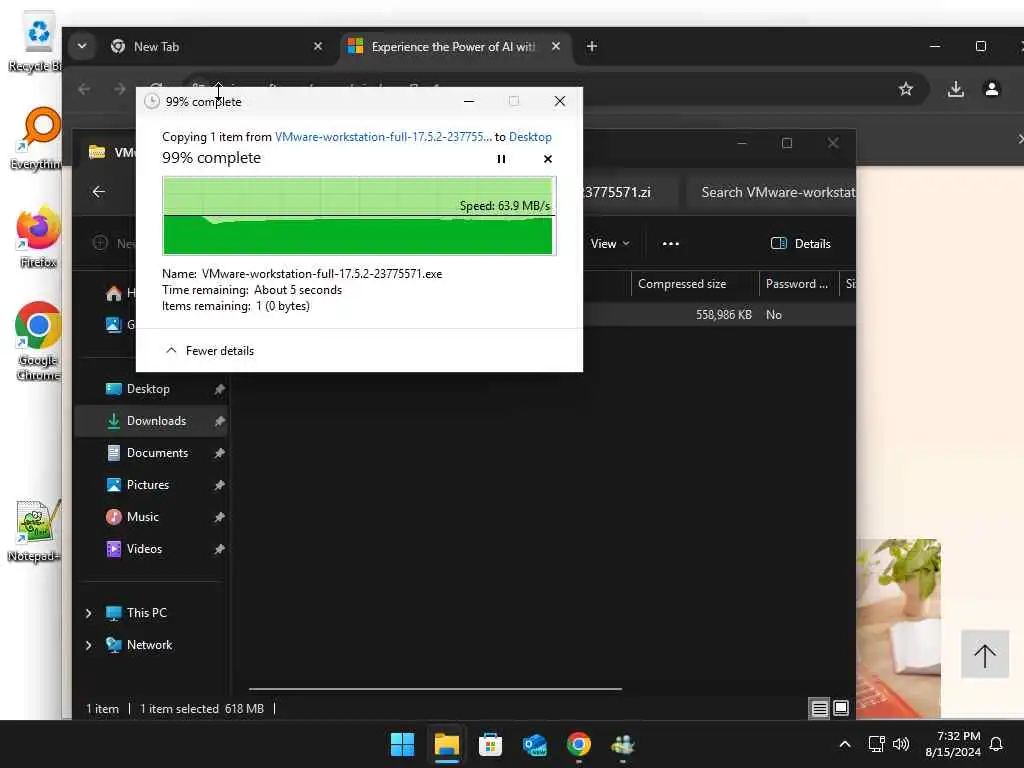Close the New Tab browser tab

(317, 46)
